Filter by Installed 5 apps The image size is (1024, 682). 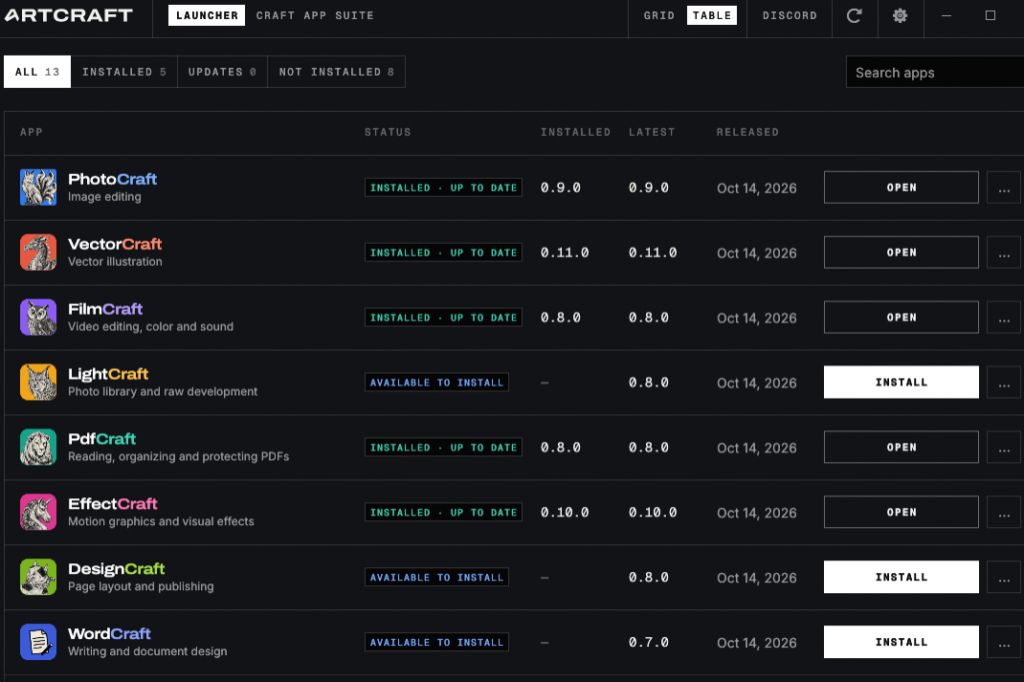[x=124, y=72]
